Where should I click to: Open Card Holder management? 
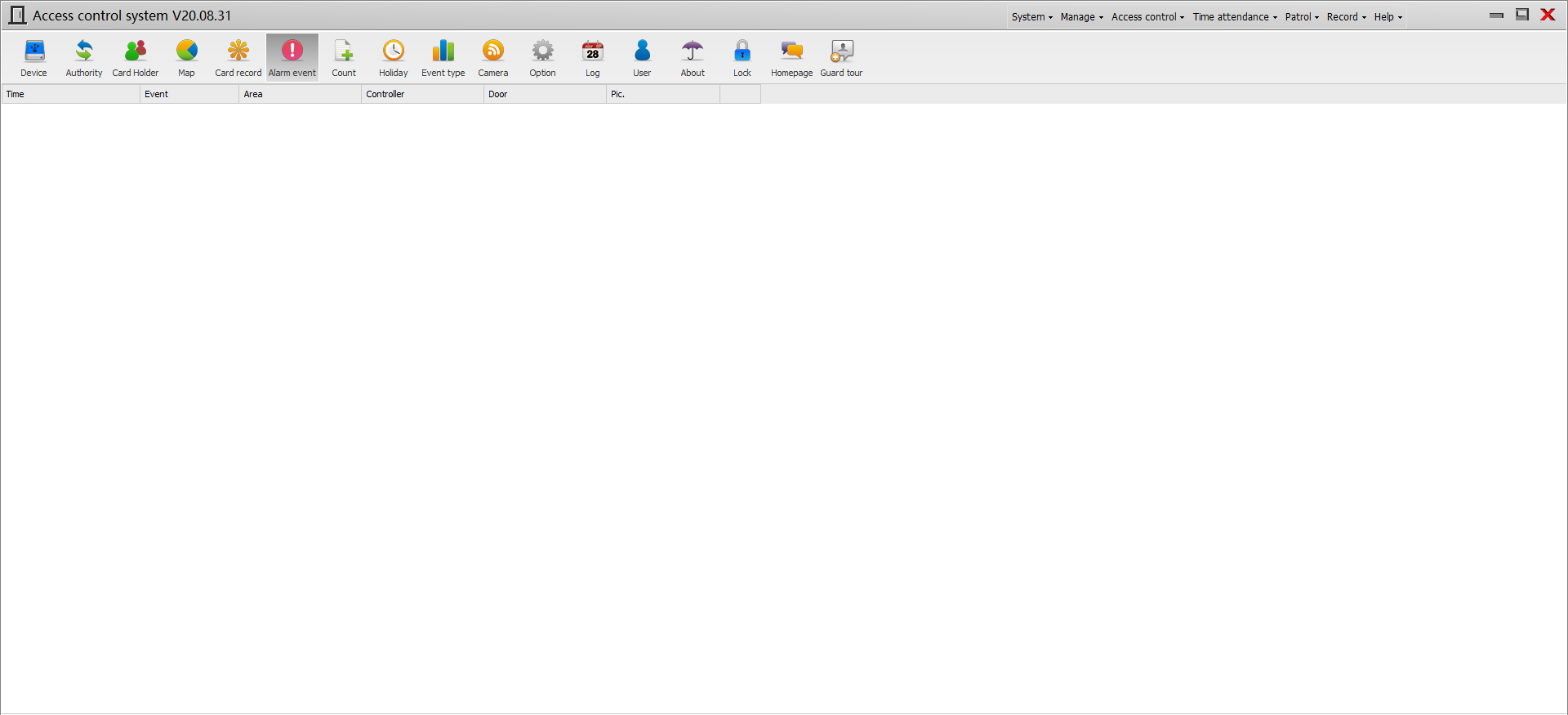136,57
